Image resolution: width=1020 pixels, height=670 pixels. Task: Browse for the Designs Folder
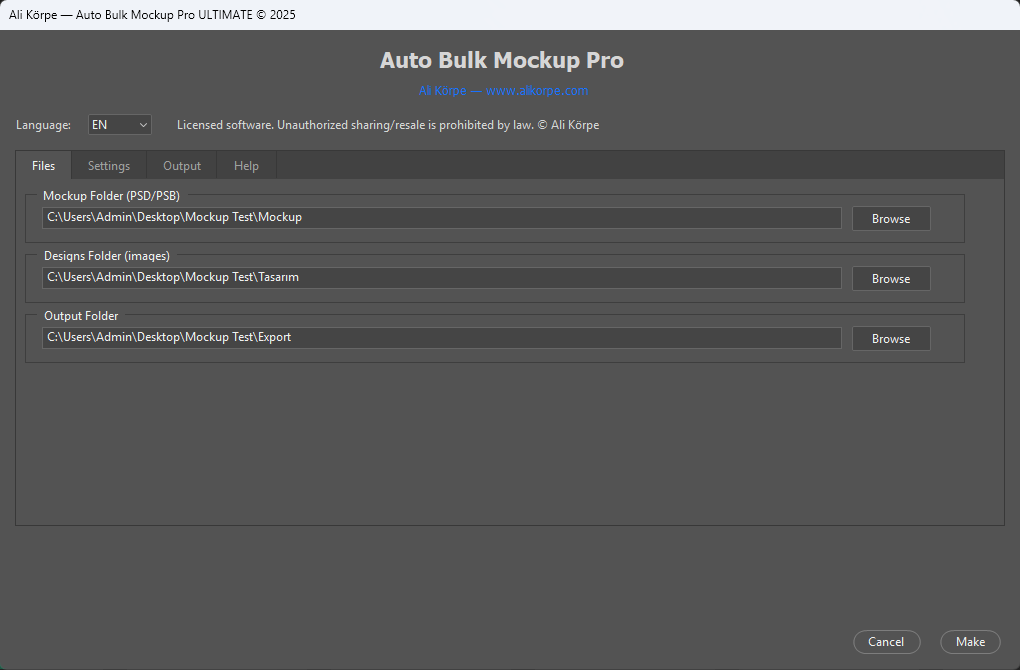point(890,278)
